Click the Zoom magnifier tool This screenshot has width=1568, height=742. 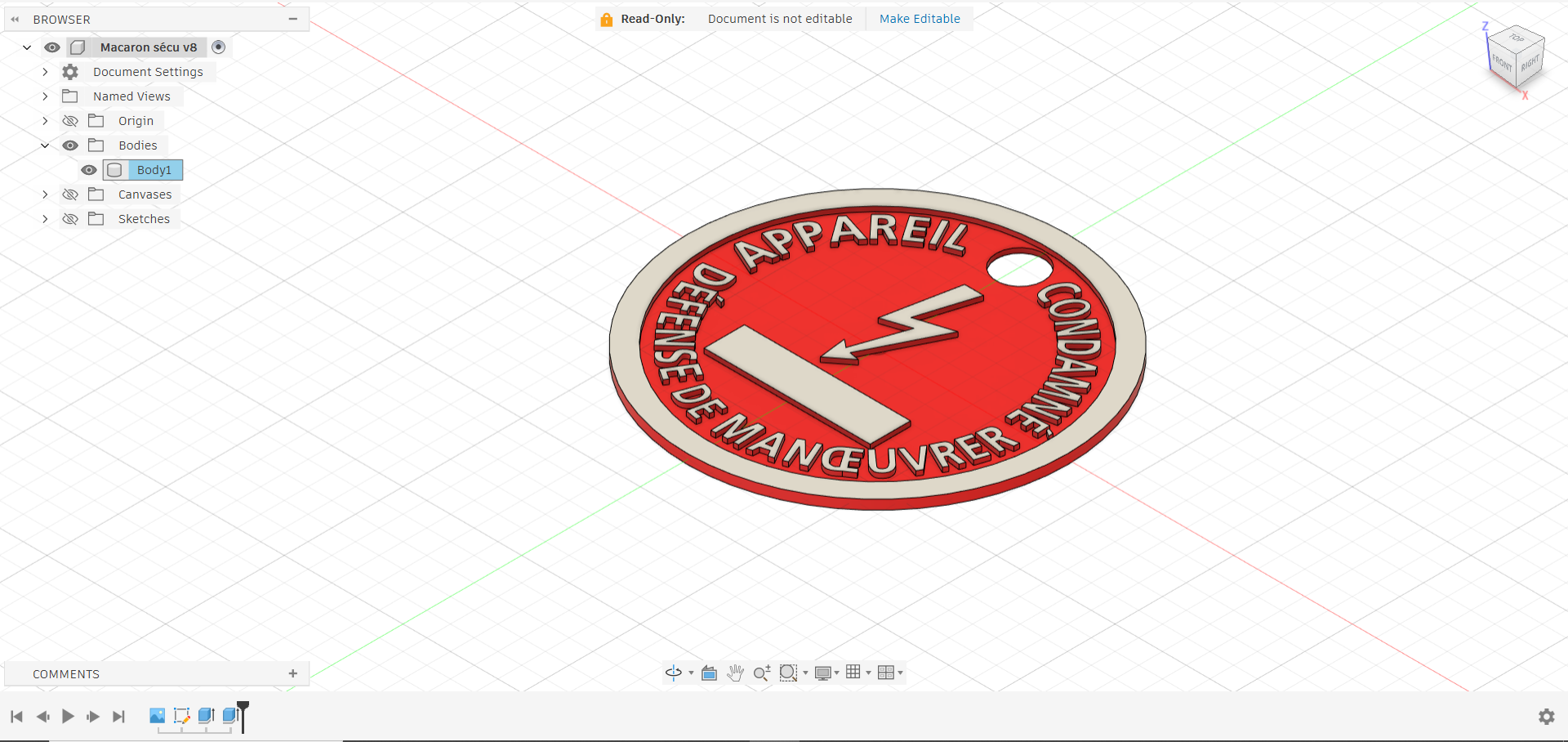pyautogui.click(x=761, y=673)
